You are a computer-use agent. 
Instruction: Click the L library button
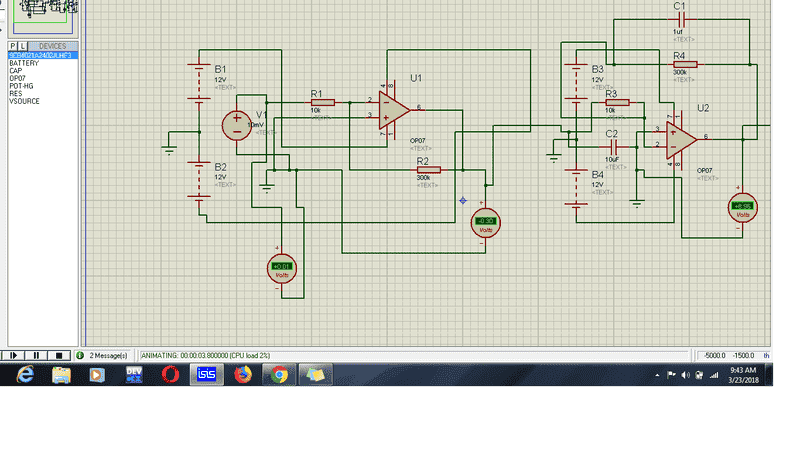(21, 46)
